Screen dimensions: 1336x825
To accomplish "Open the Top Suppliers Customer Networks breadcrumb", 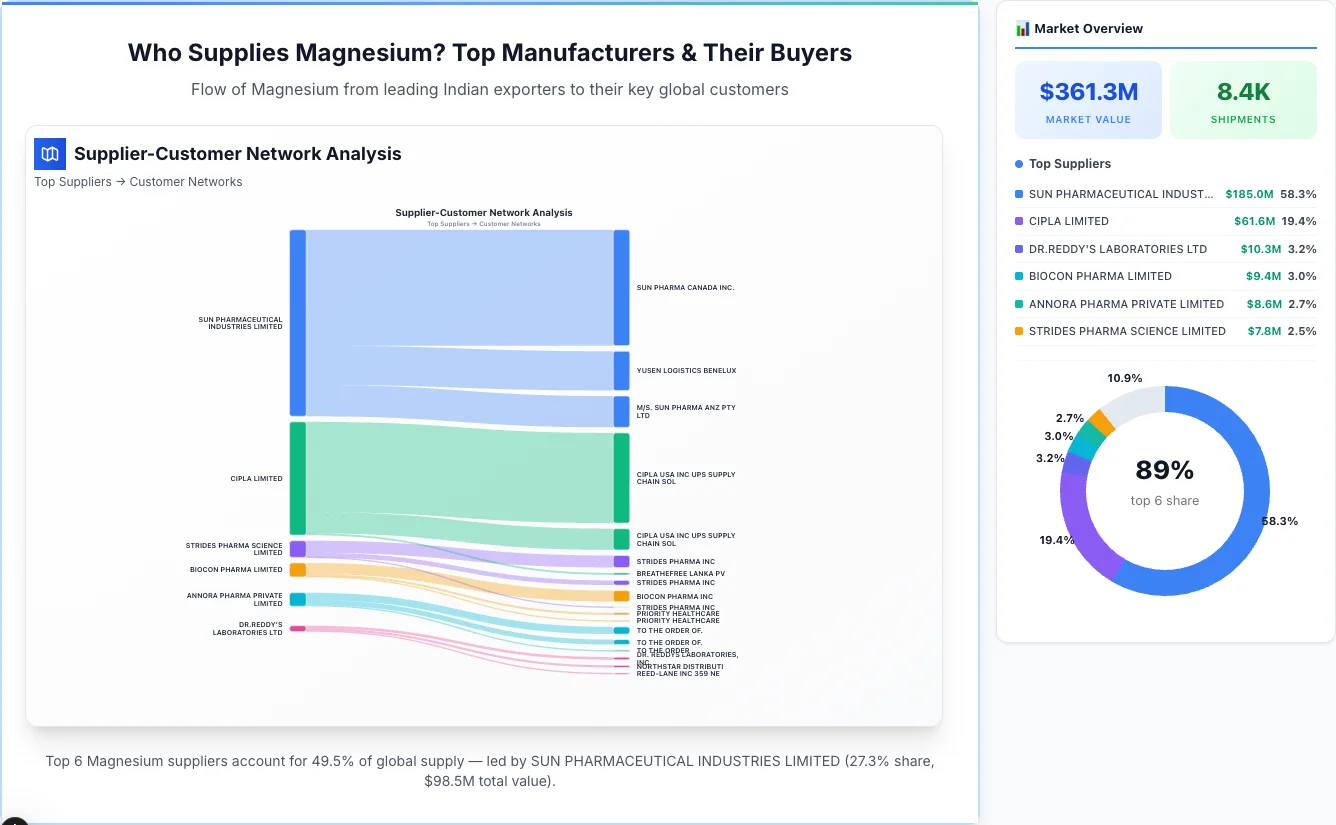I will pyautogui.click(x=138, y=181).
